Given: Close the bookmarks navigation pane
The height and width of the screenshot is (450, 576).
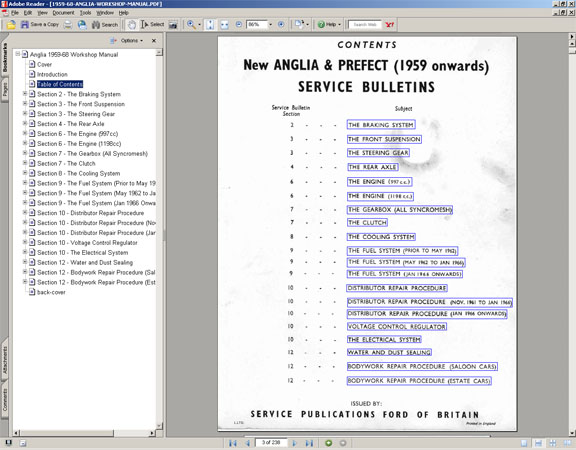Looking at the screenshot, I should click(x=154, y=41).
